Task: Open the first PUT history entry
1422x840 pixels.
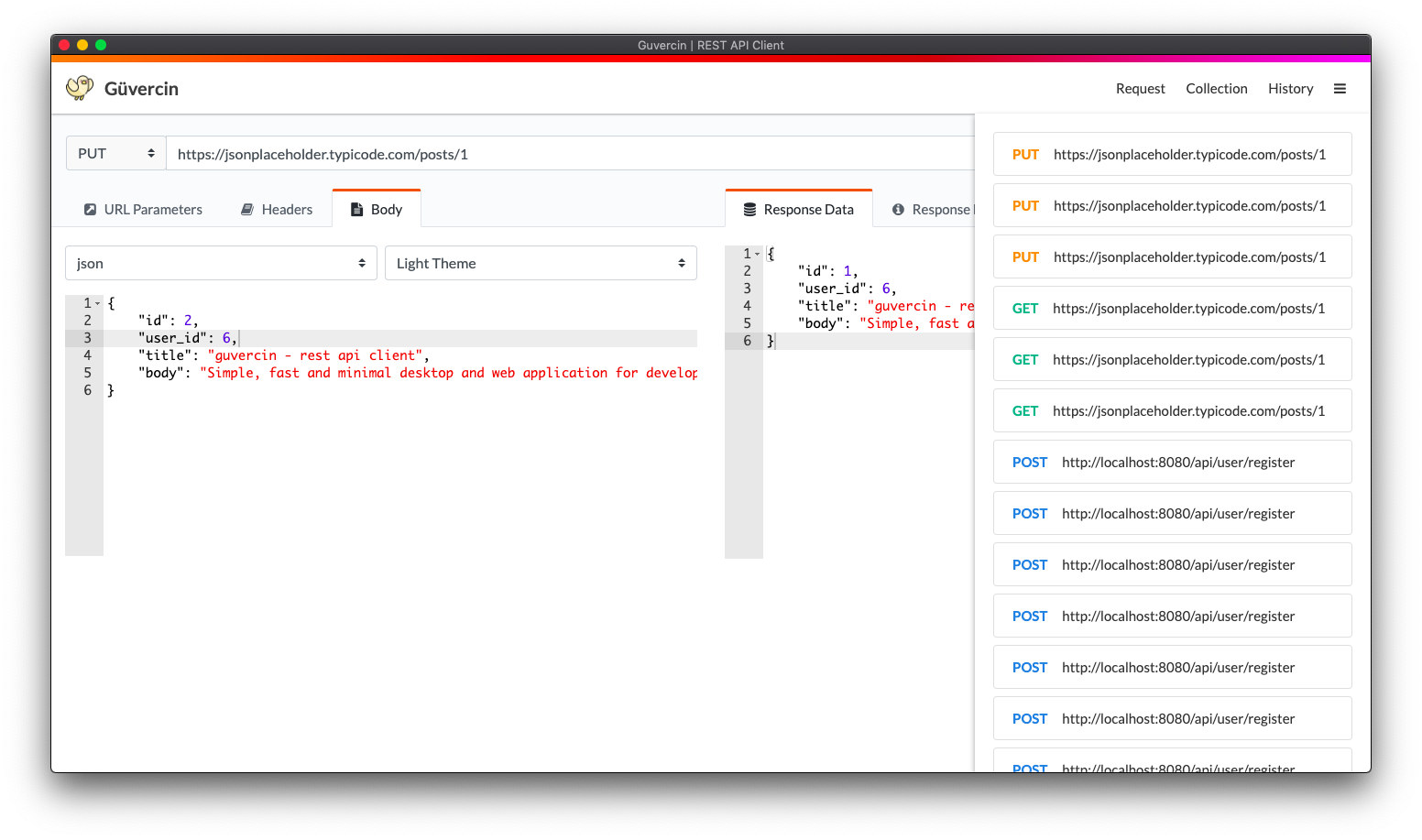Action: point(1173,154)
